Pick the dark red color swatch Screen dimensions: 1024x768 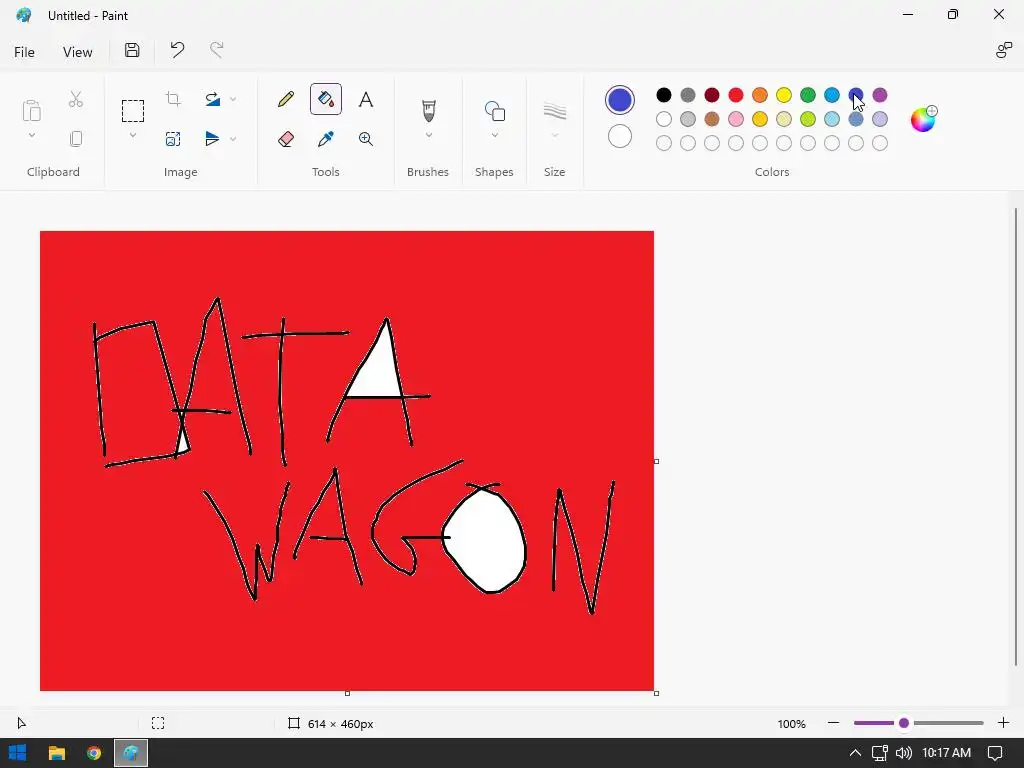pyautogui.click(x=712, y=95)
